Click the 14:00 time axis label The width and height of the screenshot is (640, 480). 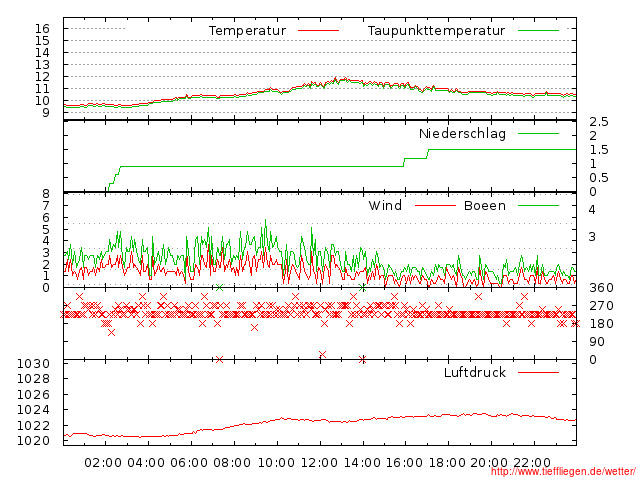tap(362, 463)
